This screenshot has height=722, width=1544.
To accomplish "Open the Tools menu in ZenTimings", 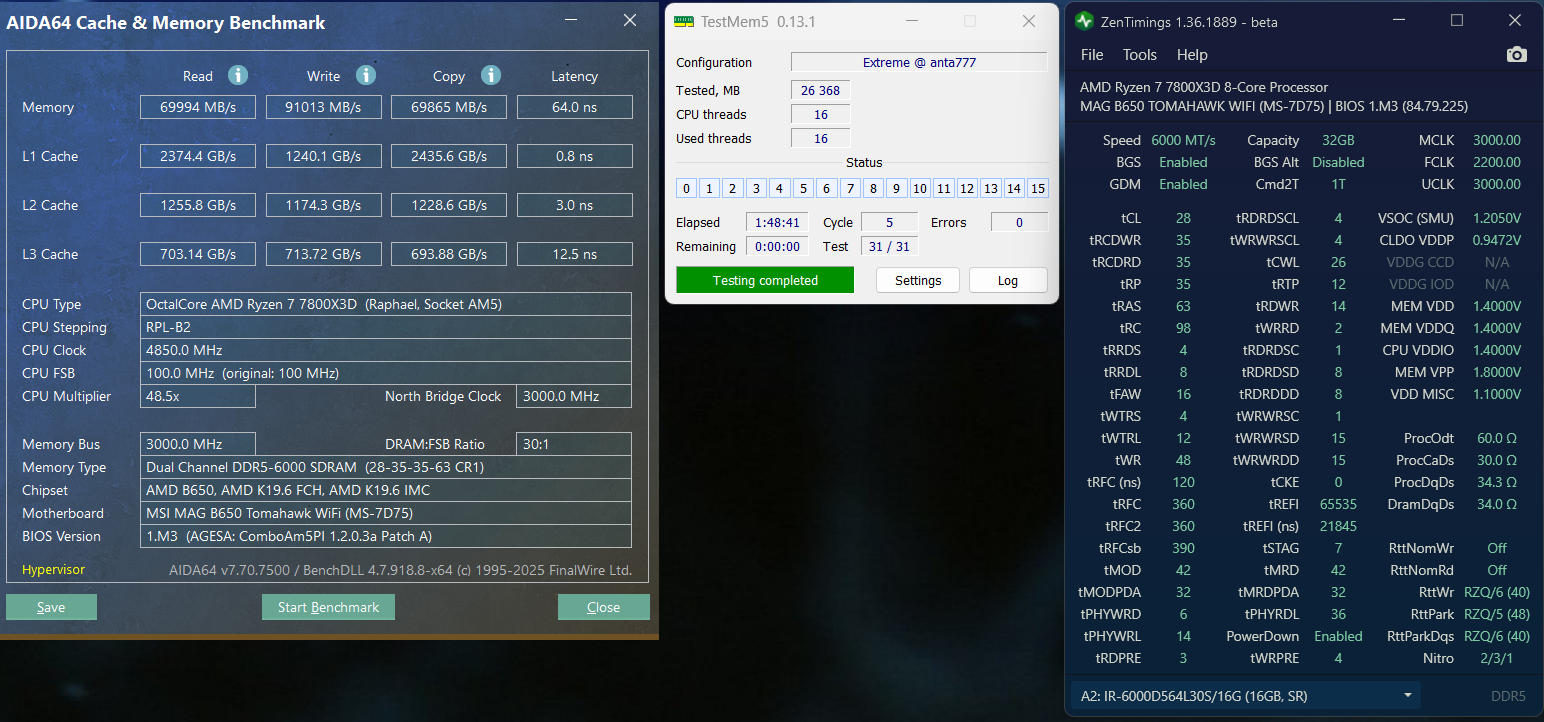I will click(x=1139, y=55).
